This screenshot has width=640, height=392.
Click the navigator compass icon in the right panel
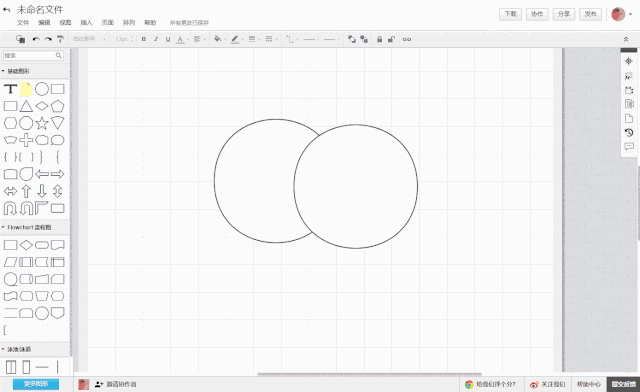point(629,61)
